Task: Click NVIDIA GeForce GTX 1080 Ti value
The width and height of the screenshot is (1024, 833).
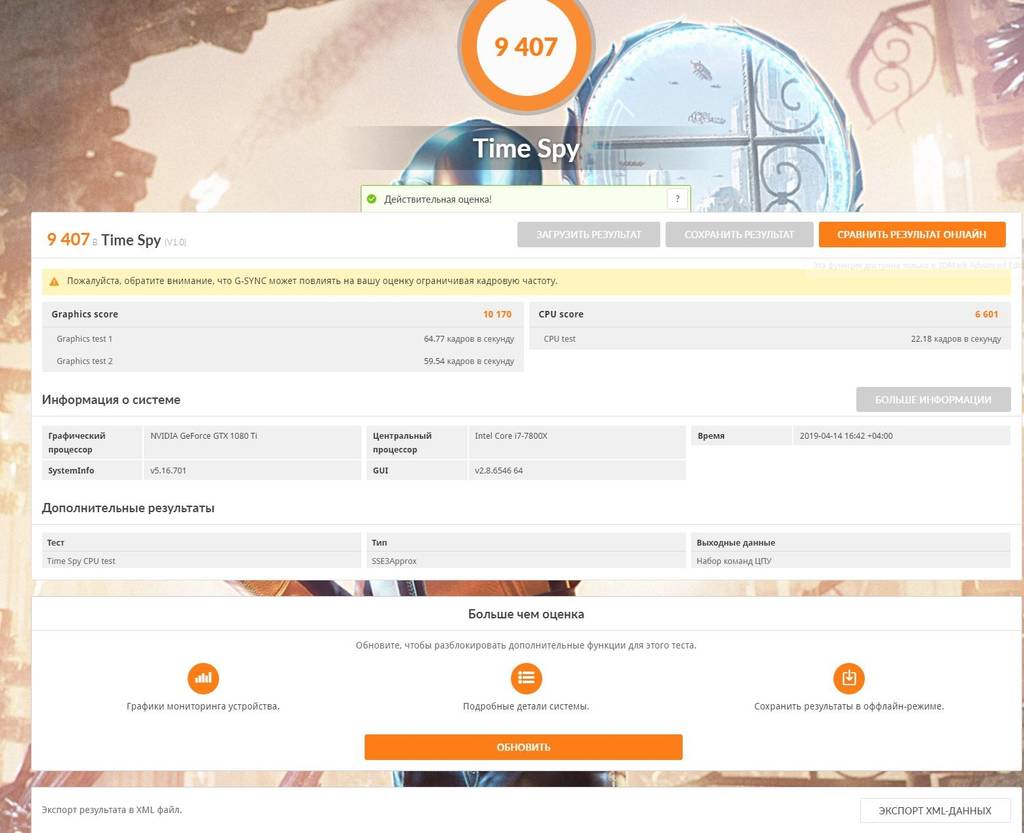Action: (204, 435)
